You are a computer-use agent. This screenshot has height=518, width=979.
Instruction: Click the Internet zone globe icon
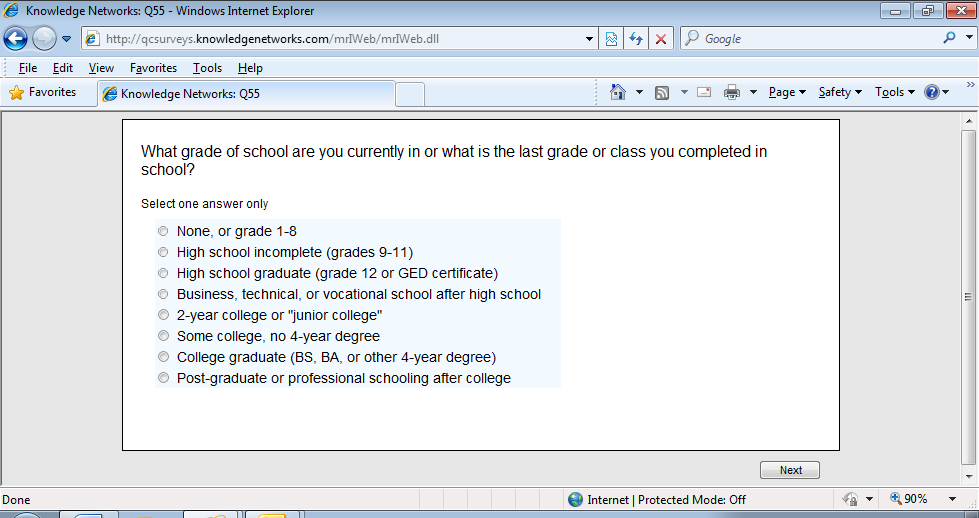point(575,499)
